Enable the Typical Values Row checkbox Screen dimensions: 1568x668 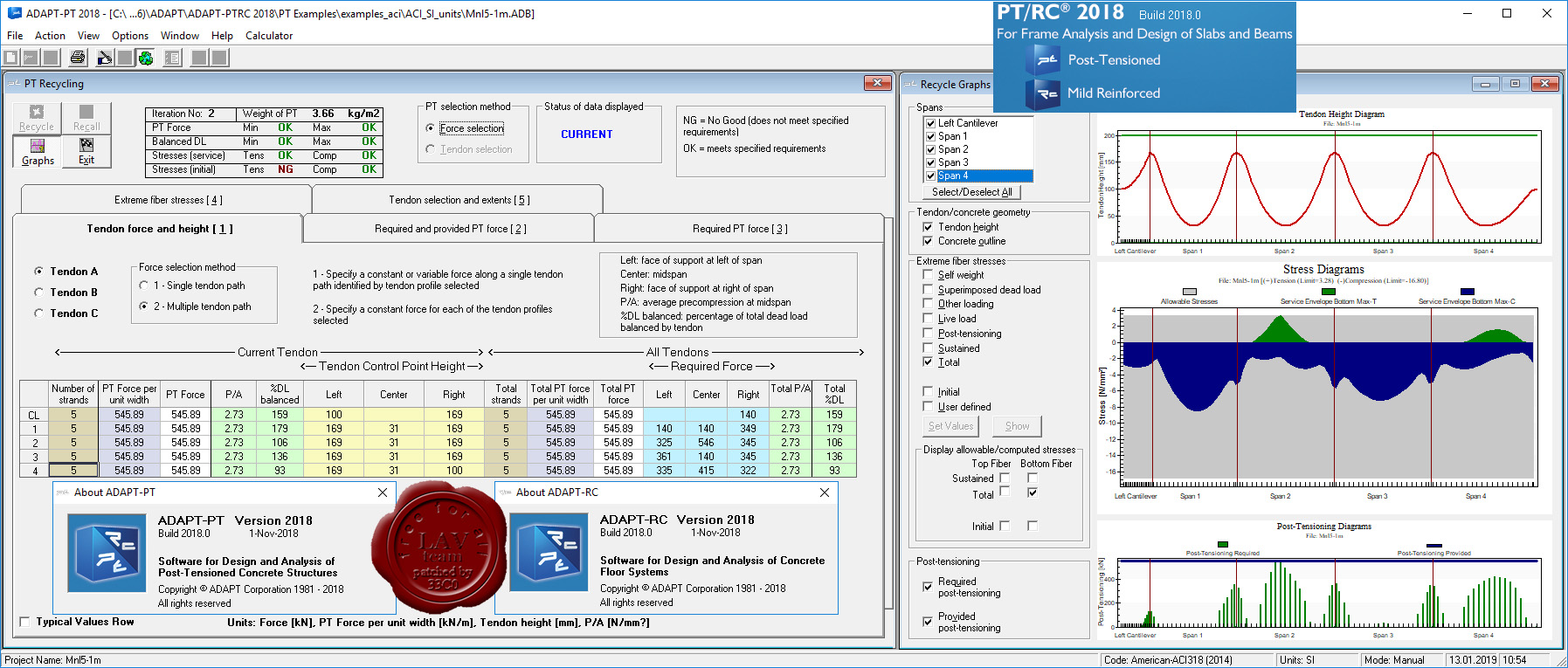24,623
